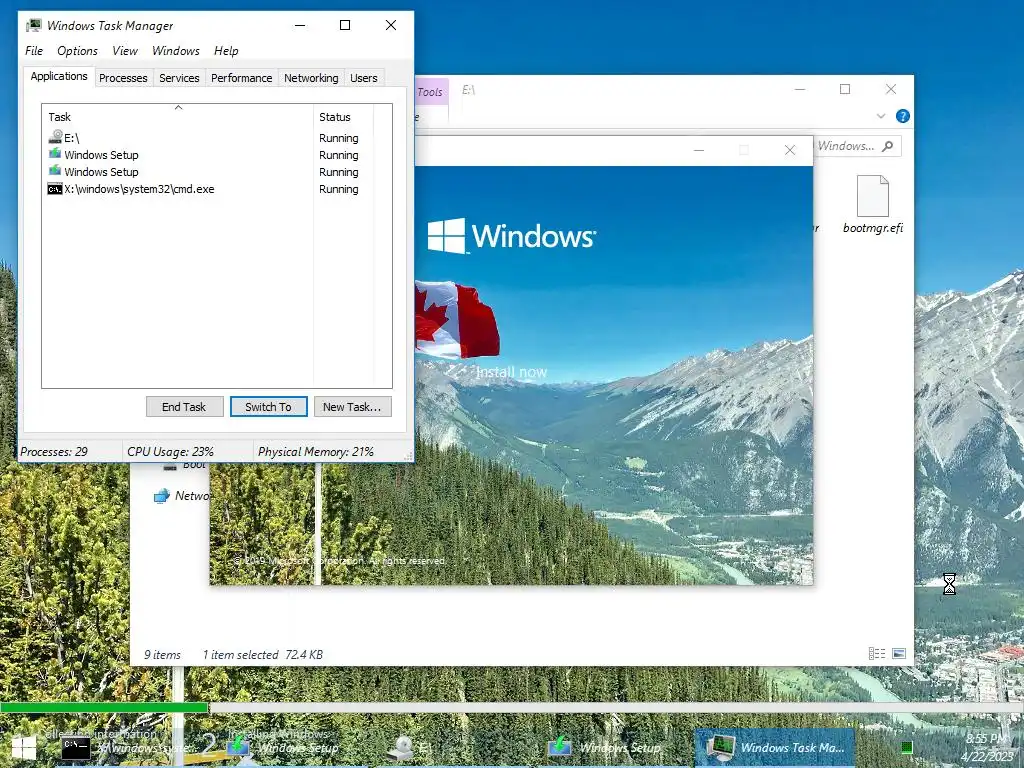The image size is (1024, 768).
Task: Click the Explorer search box
Action: 857,146
